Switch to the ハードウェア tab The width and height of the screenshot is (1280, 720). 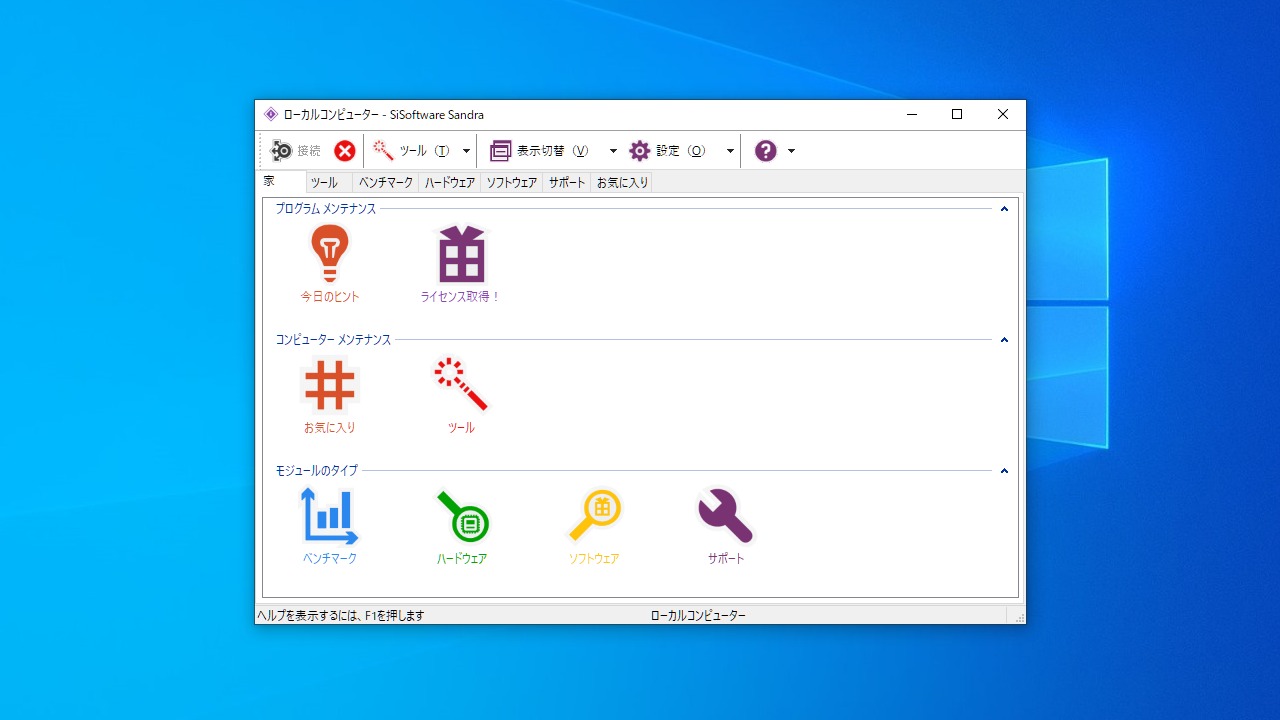coord(450,183)
